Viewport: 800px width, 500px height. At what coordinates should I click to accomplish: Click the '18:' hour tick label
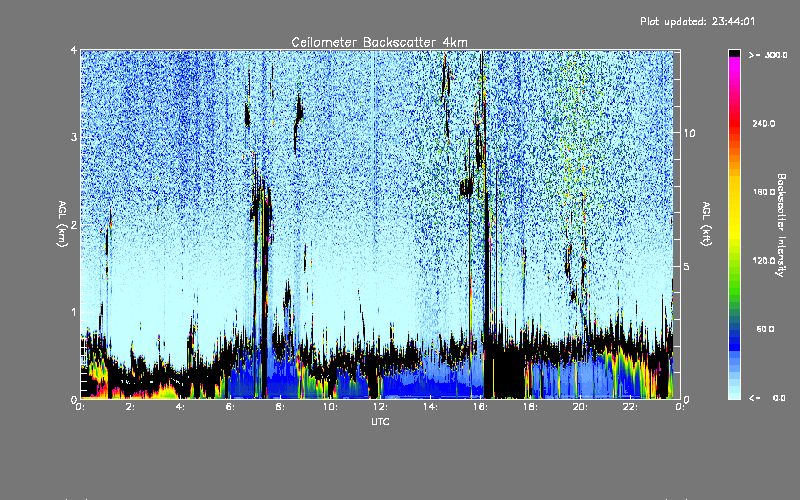530,407
